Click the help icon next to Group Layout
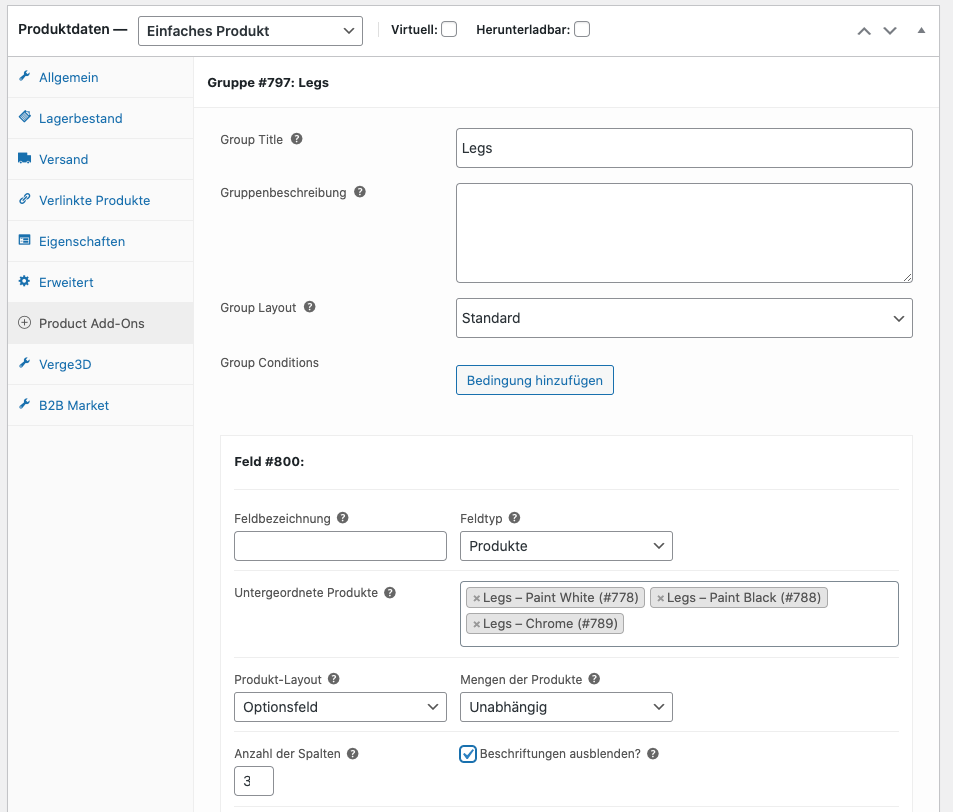The image size is (953, 812). pos(309,307)
